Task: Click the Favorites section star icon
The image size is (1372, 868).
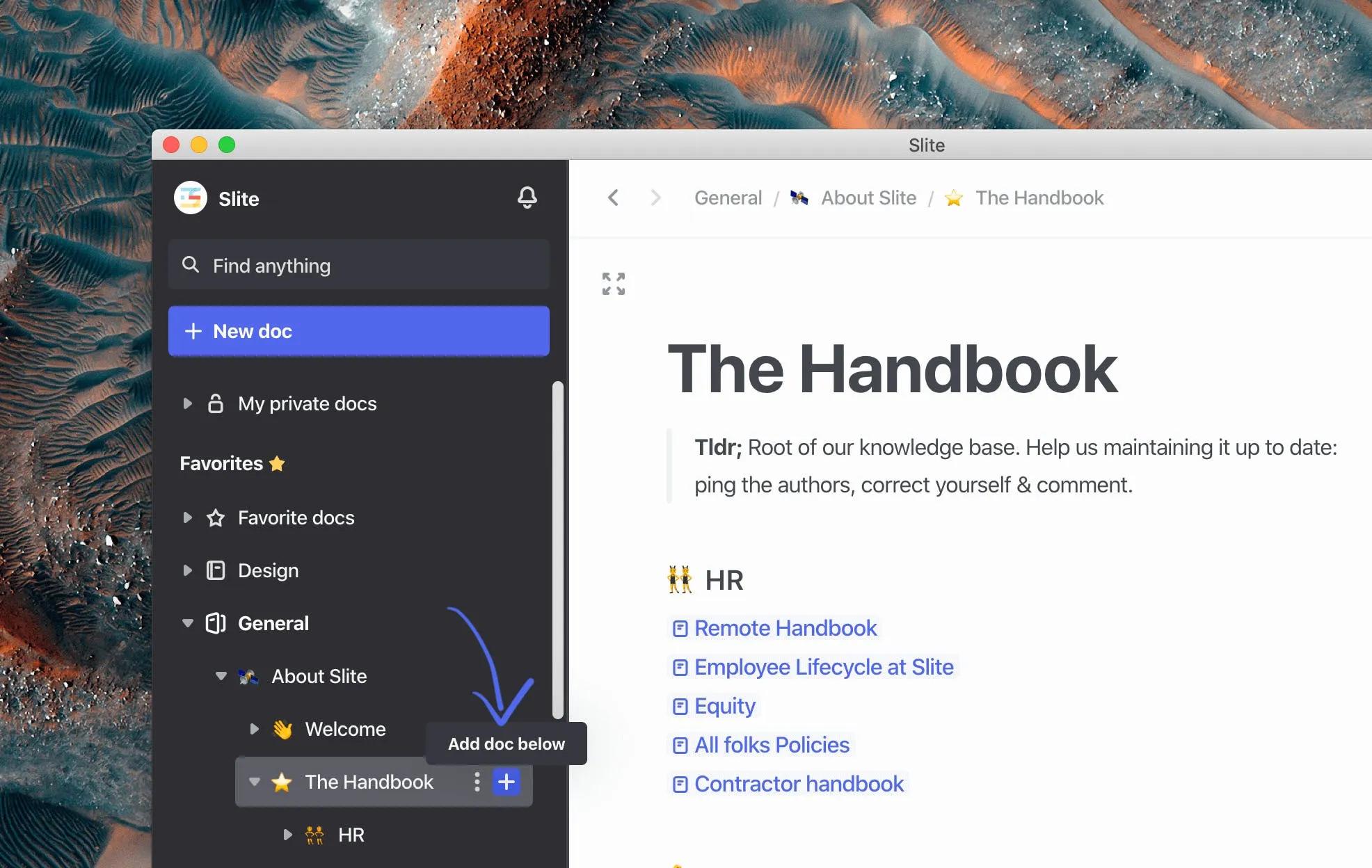Action: [x=277, y=463]
